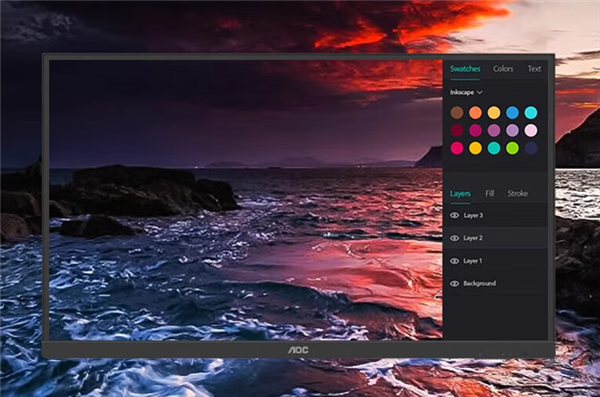
Task: Hide Layer 1 using the eye icon
Action: pyautogui.click(x=454, y=261)
